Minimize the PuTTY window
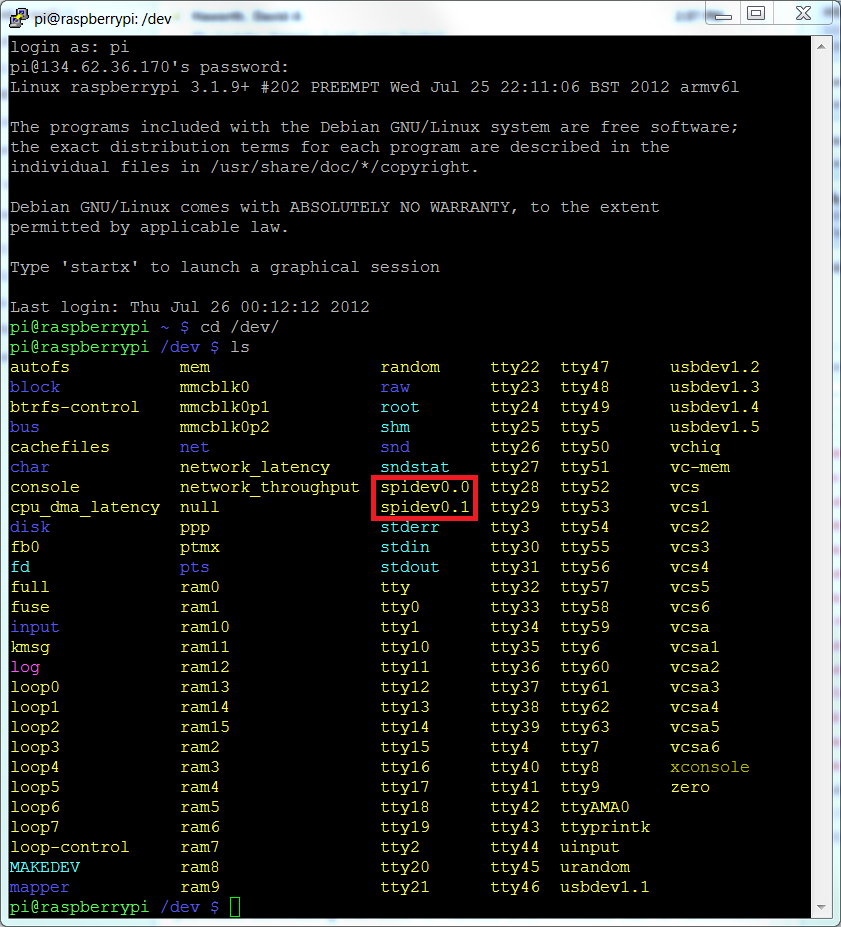The image size is (841, 927). click(x=723, y=14)
